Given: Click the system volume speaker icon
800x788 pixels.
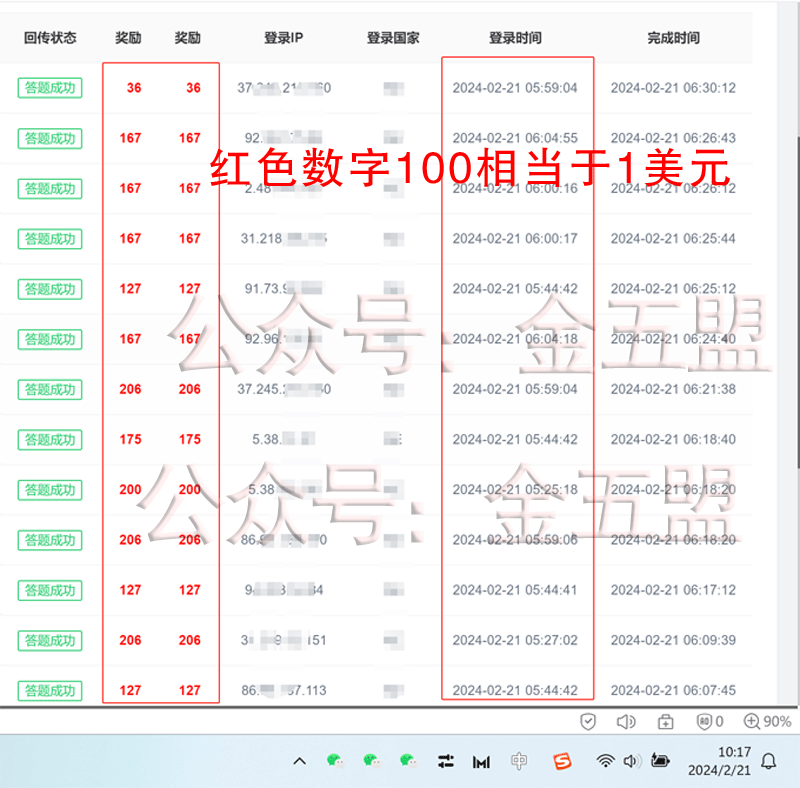Looking at the screenshot, I should pyautogui.click(x=631, y=762).
